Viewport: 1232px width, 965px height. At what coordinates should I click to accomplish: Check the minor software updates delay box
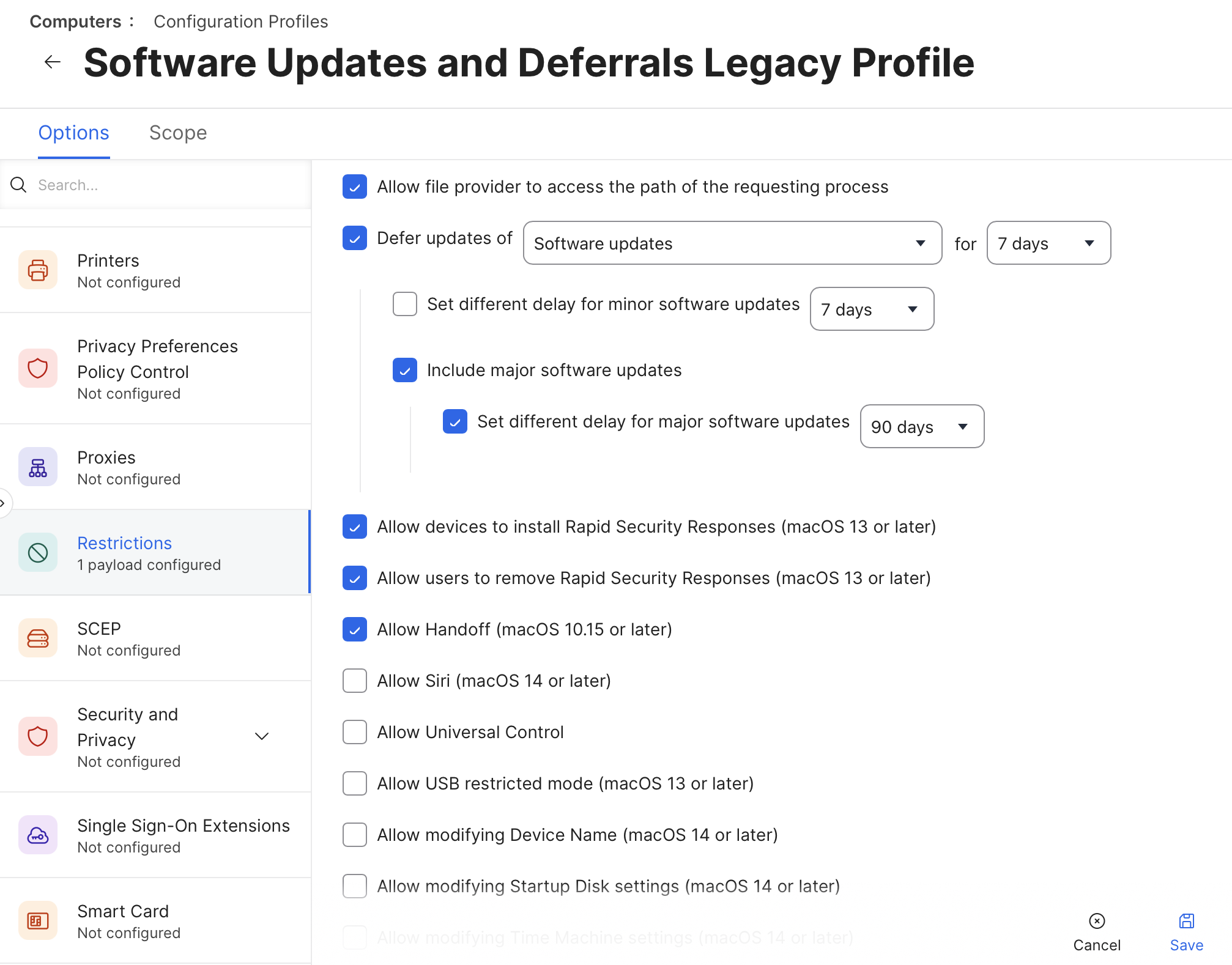405,304
